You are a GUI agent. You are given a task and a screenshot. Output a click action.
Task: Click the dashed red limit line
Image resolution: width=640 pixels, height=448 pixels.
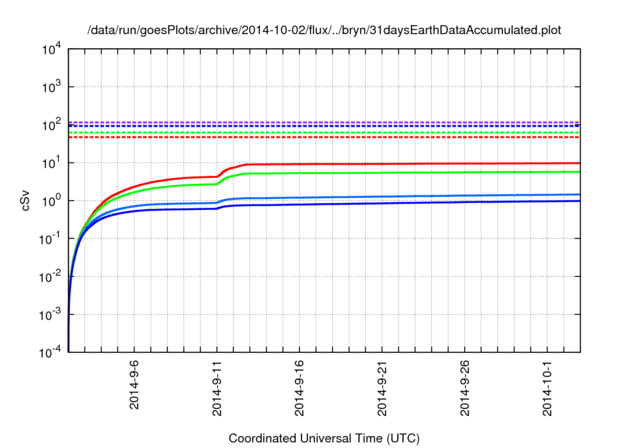(324, 137)
